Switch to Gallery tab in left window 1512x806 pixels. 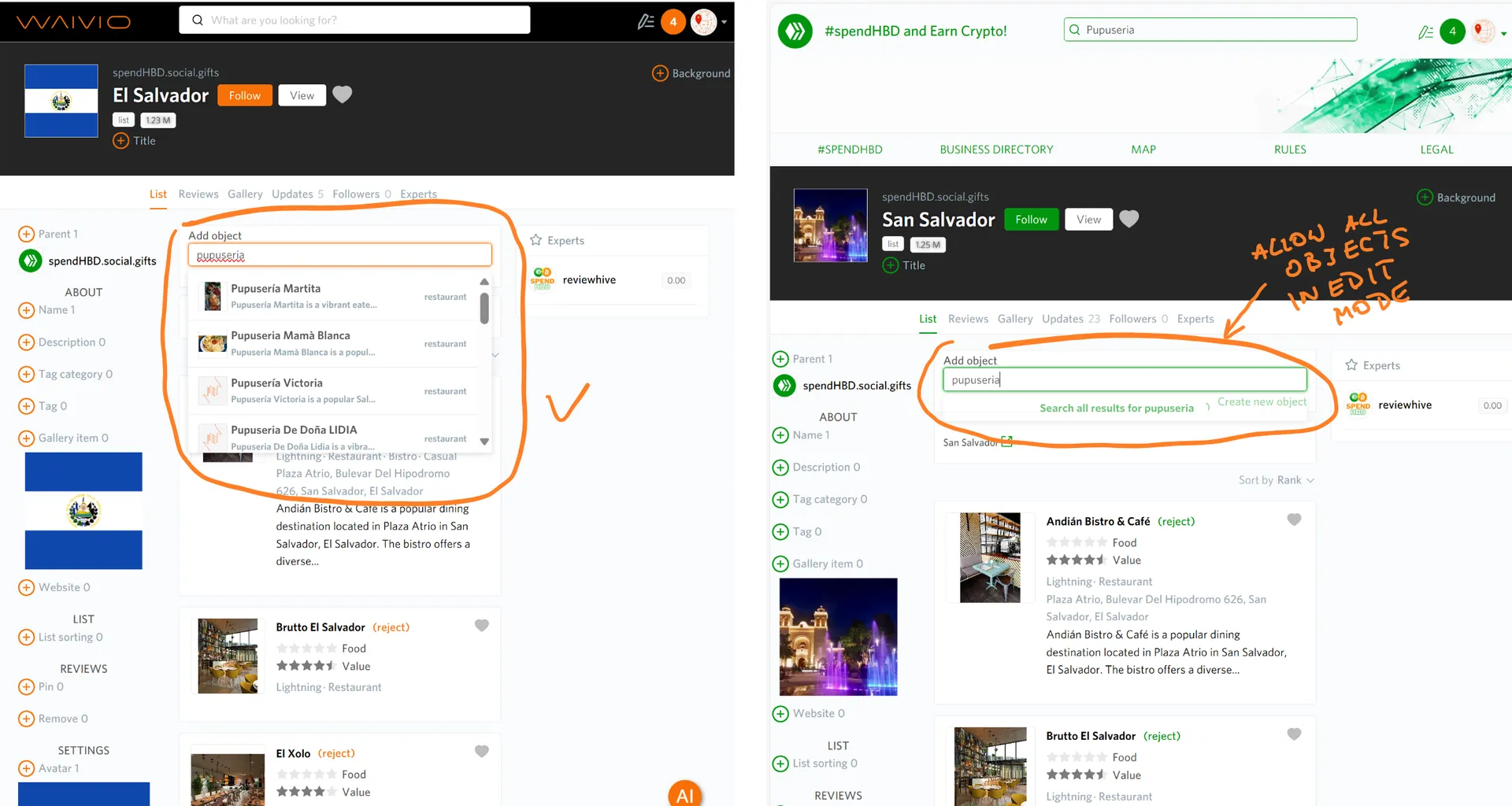[245, 194]
